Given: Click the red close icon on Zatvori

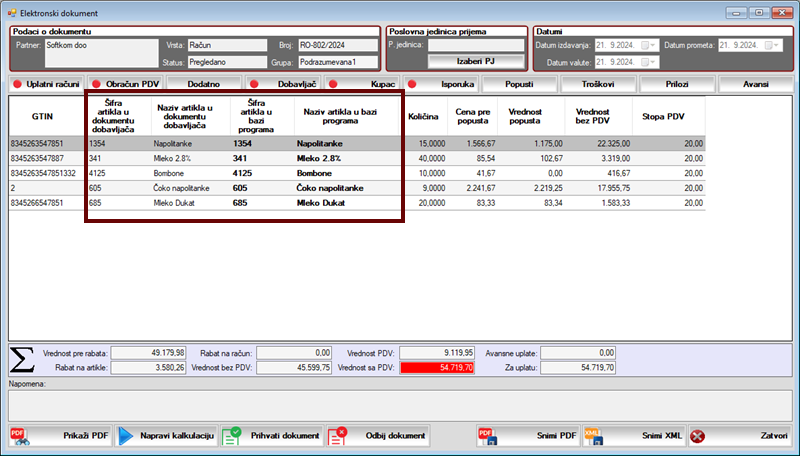Looking at the screenshot, I should coord(697,436).
